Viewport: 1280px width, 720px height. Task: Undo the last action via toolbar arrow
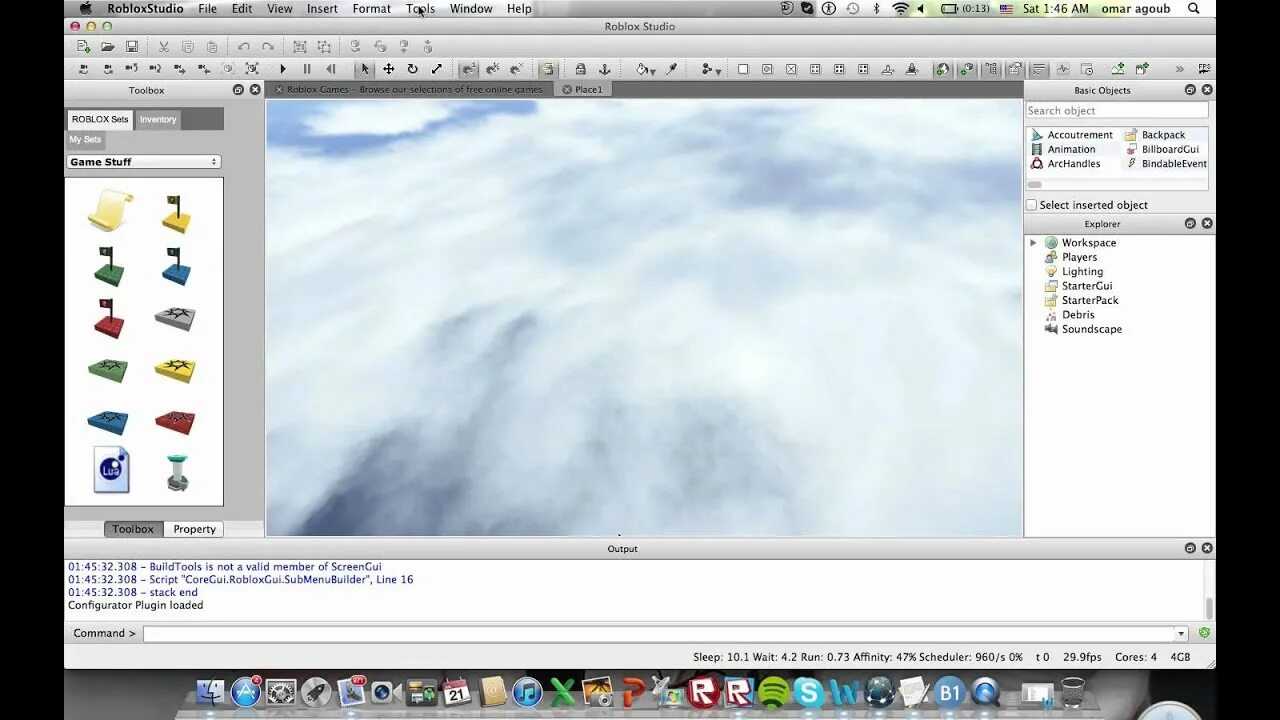(x=244, y=46)
